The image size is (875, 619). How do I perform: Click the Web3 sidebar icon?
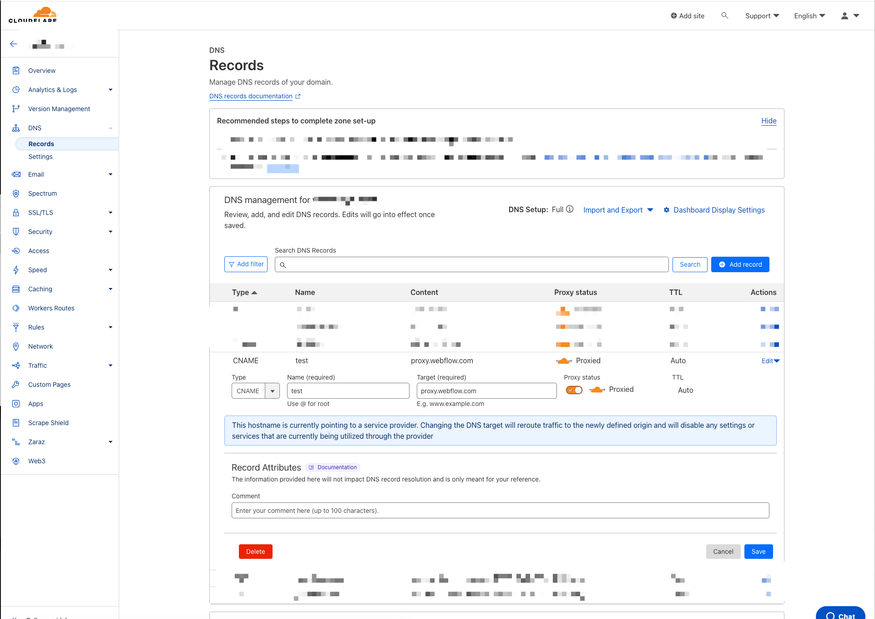pos(16,461)
